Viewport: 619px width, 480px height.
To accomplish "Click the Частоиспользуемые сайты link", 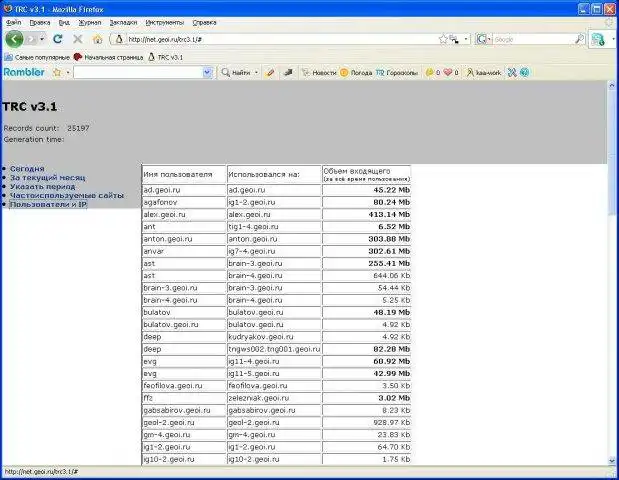I will point(67,195).
